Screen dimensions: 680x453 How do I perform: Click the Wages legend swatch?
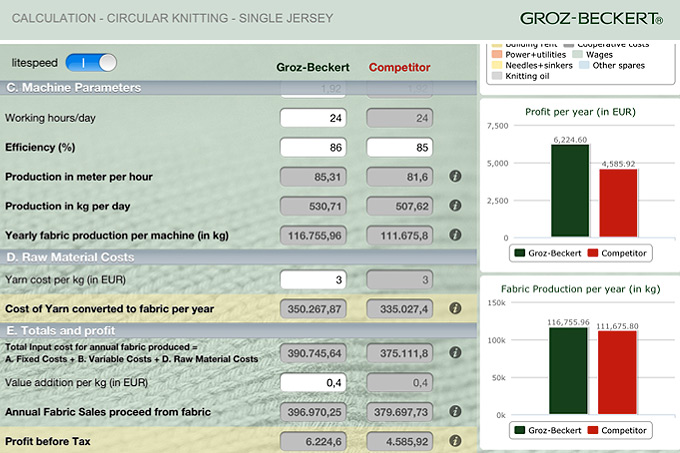tap(577, 54)
